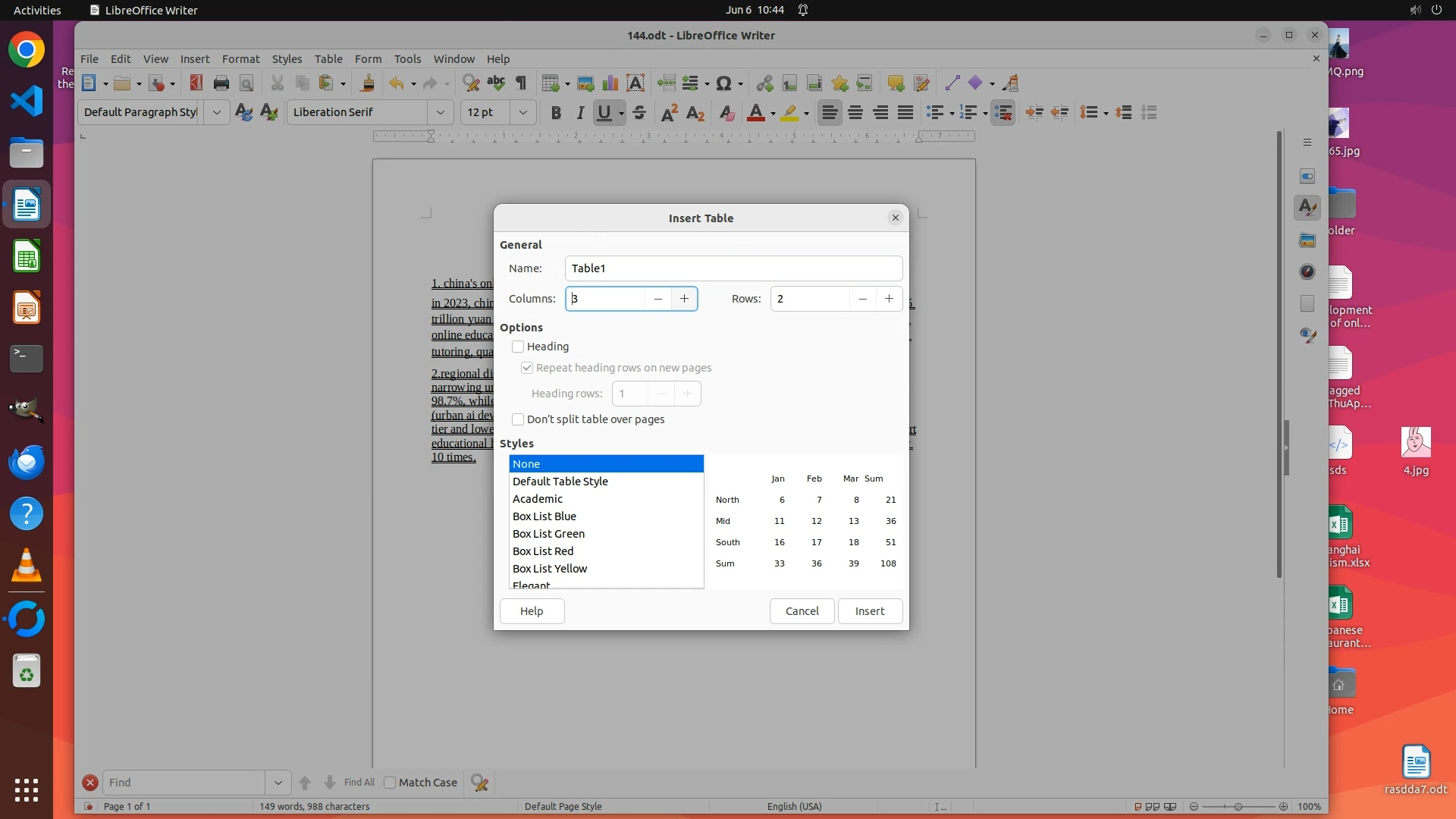Open the Table menu
Viewport: 1456px width, 819px height.
tap(328, 59)
